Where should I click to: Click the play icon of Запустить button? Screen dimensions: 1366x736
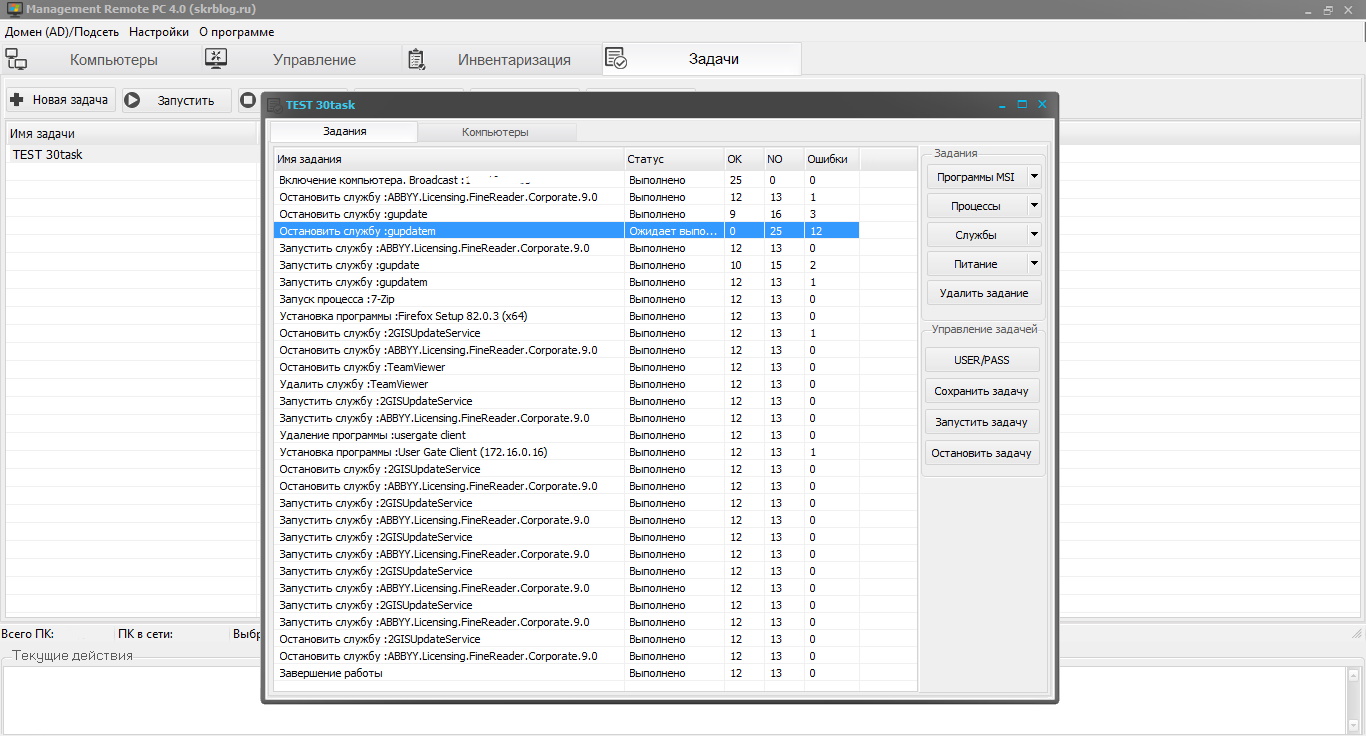[x=132, y=100]
